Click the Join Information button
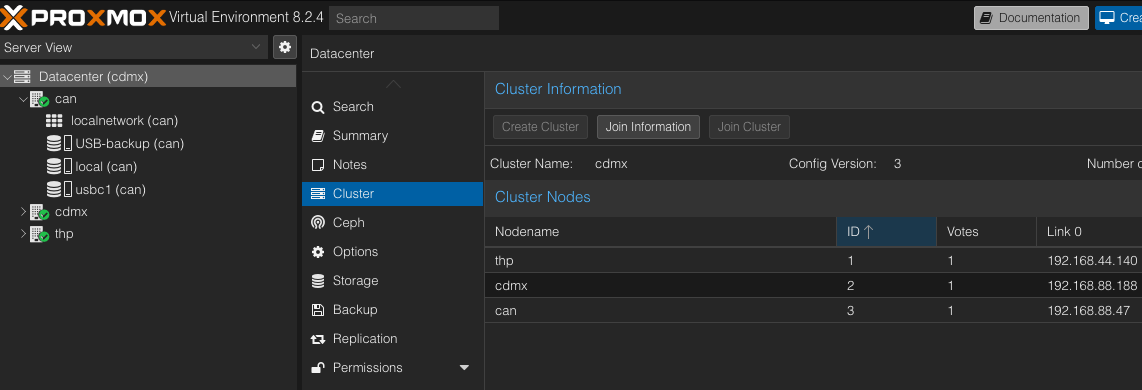1142x390 pixels. click(648, 127)
